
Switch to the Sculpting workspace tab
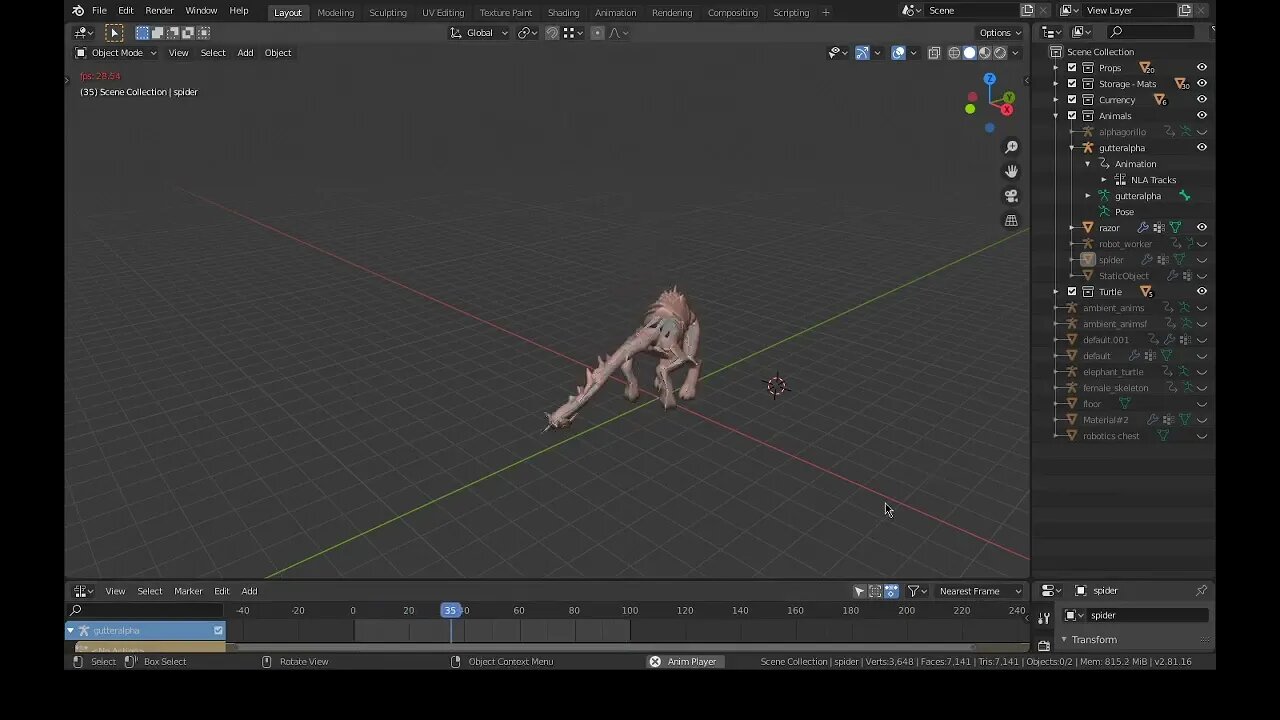(388, 13)
